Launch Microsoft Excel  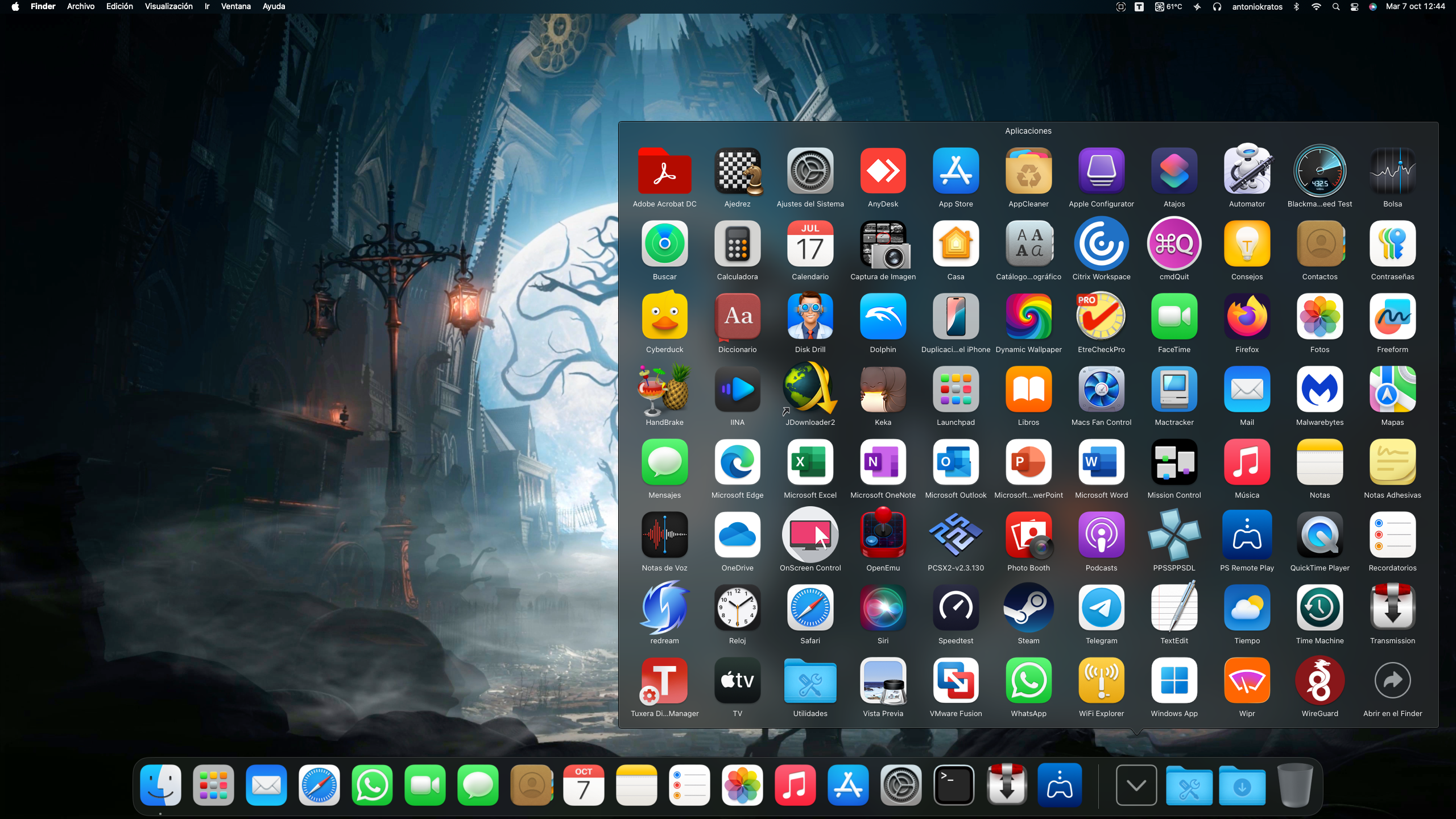(x=810, y=462)
